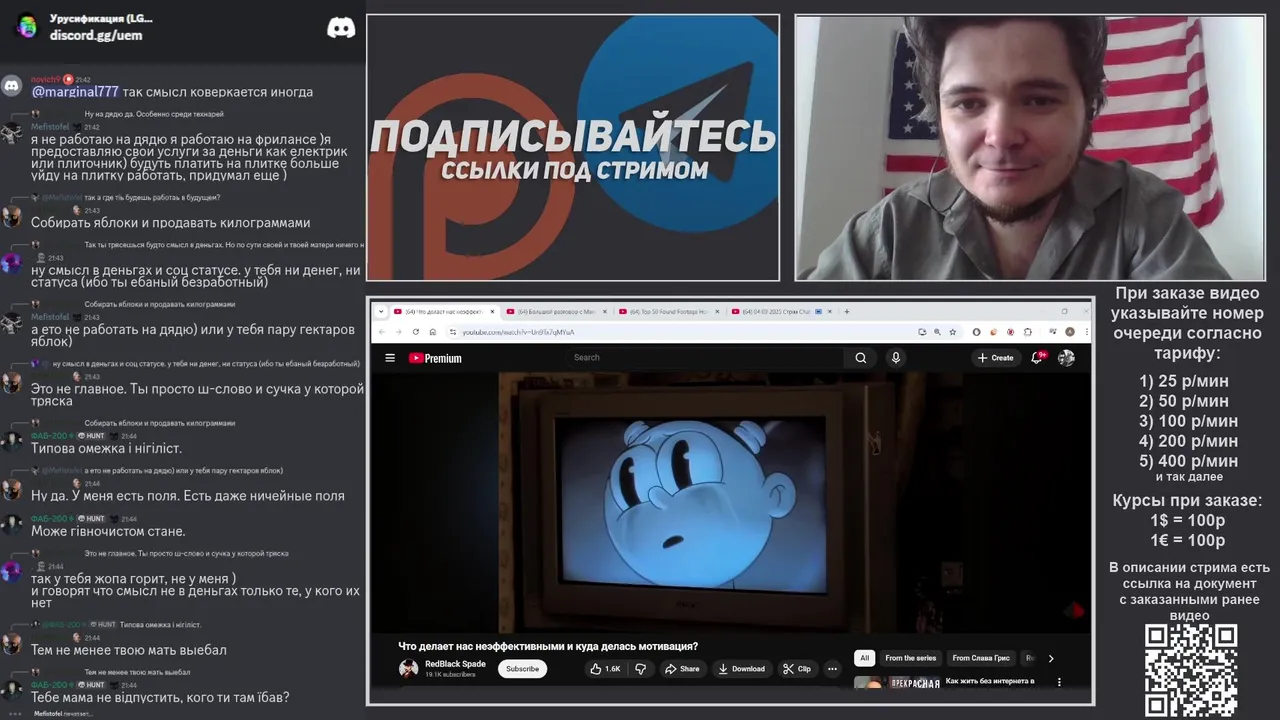Image resolution: width=1280 pixels, height=720 pixels.
Task: Dislike the video with thumbs down
Action: (641, 669)
